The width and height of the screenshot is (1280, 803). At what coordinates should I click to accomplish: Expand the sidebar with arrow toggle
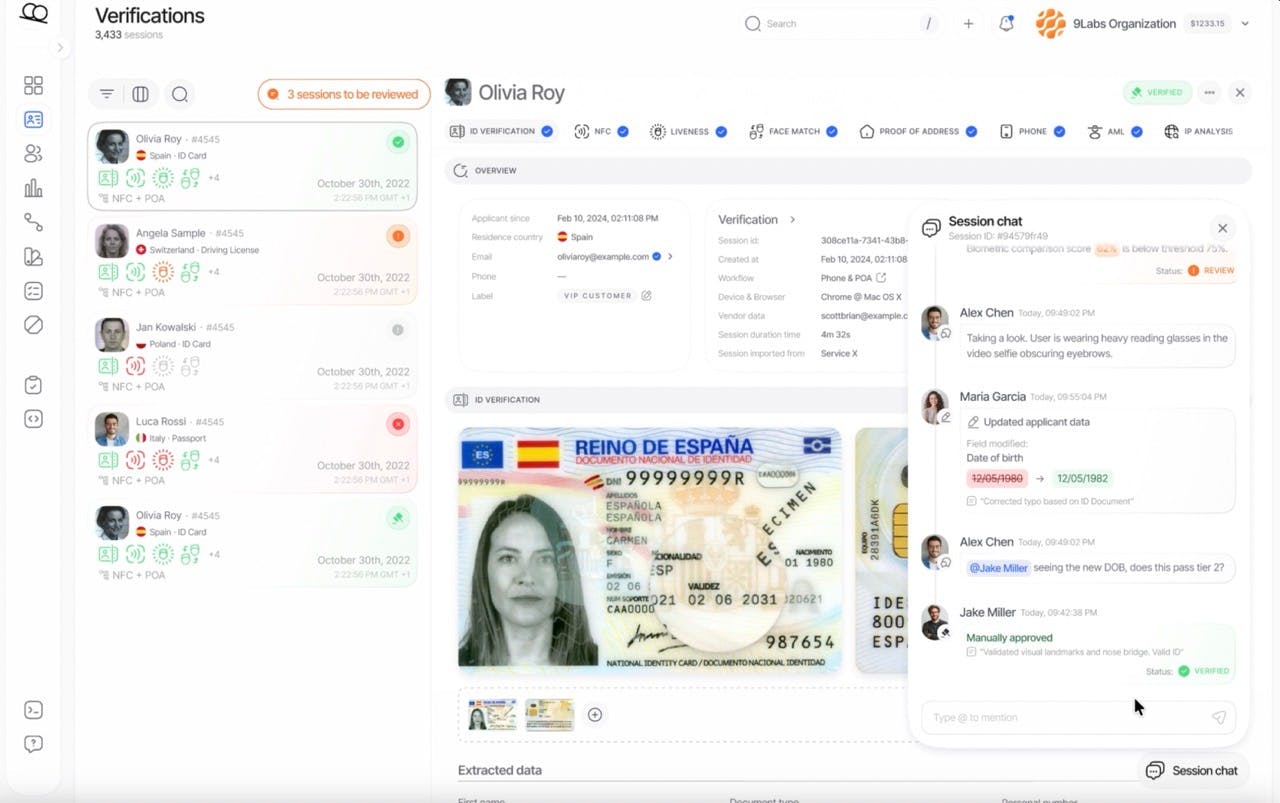59,47
